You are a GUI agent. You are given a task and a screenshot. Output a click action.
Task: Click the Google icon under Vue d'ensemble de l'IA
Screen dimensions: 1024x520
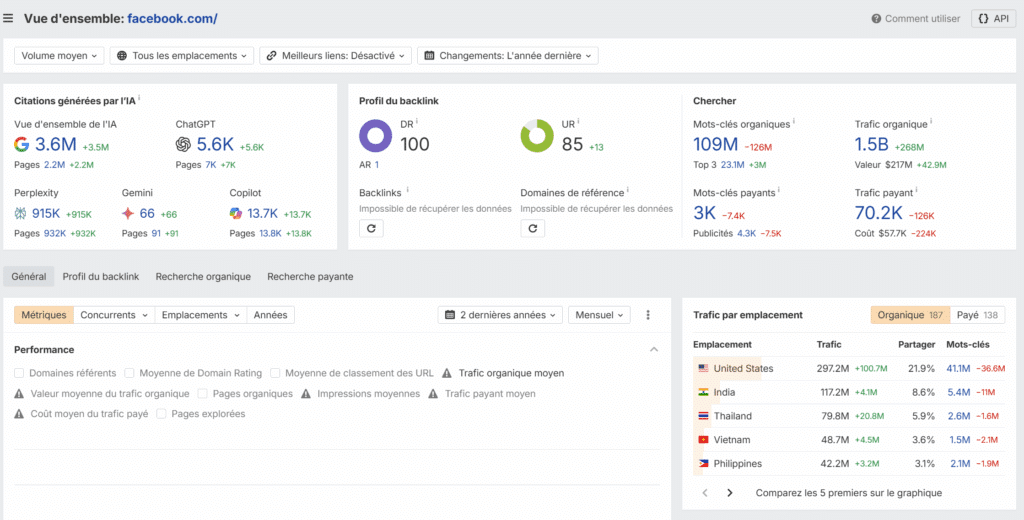coord(22,144)
